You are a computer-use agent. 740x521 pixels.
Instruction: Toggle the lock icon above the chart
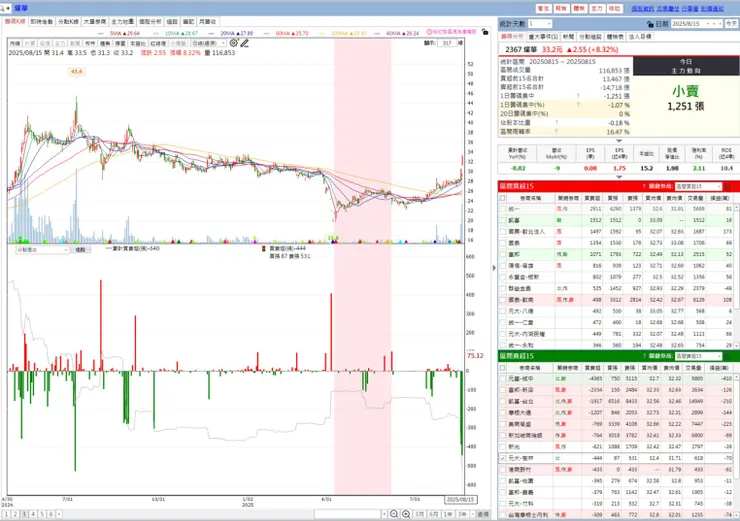(x=485, y=32)
